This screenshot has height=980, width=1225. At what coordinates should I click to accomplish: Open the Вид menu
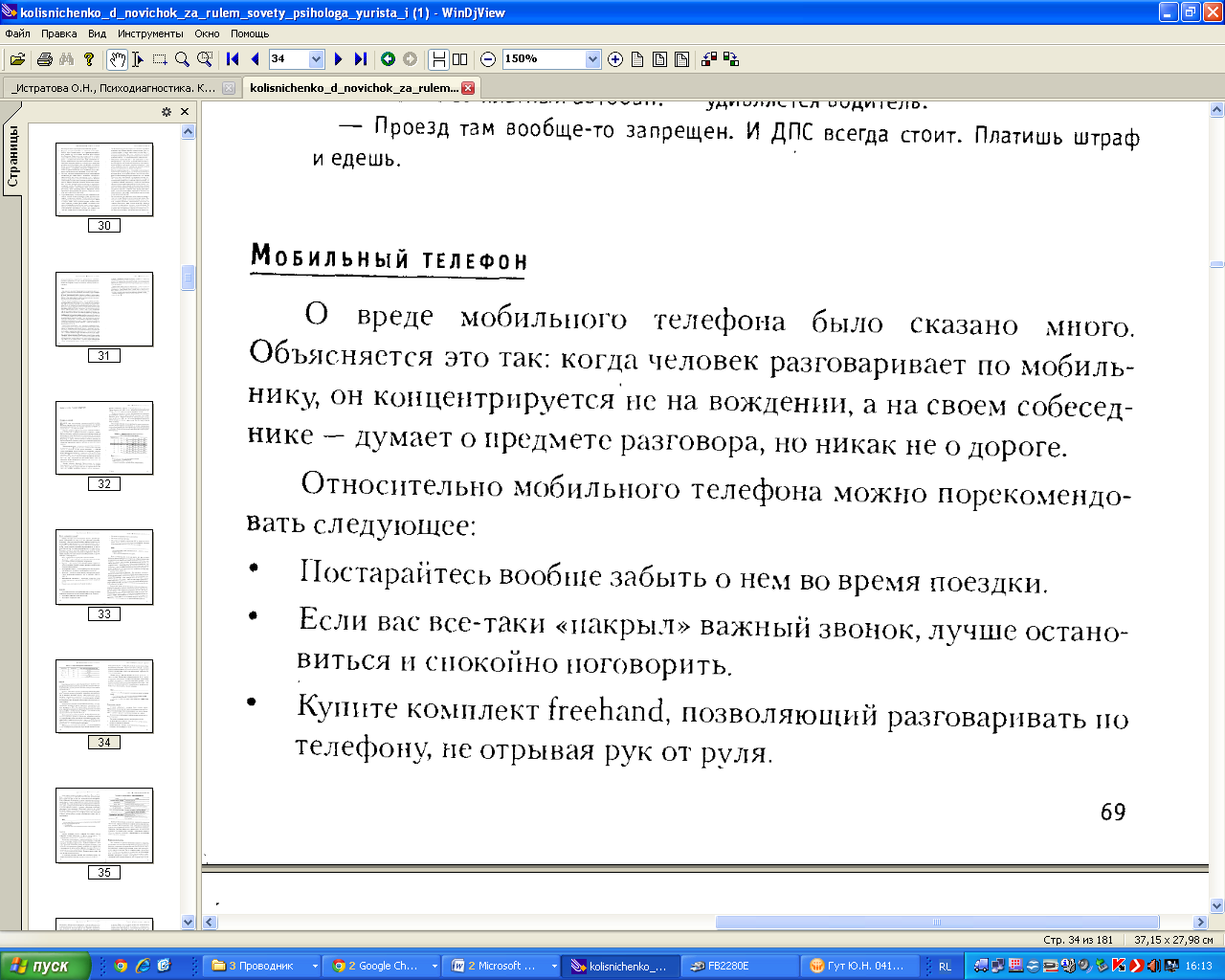tap(97, 33)
